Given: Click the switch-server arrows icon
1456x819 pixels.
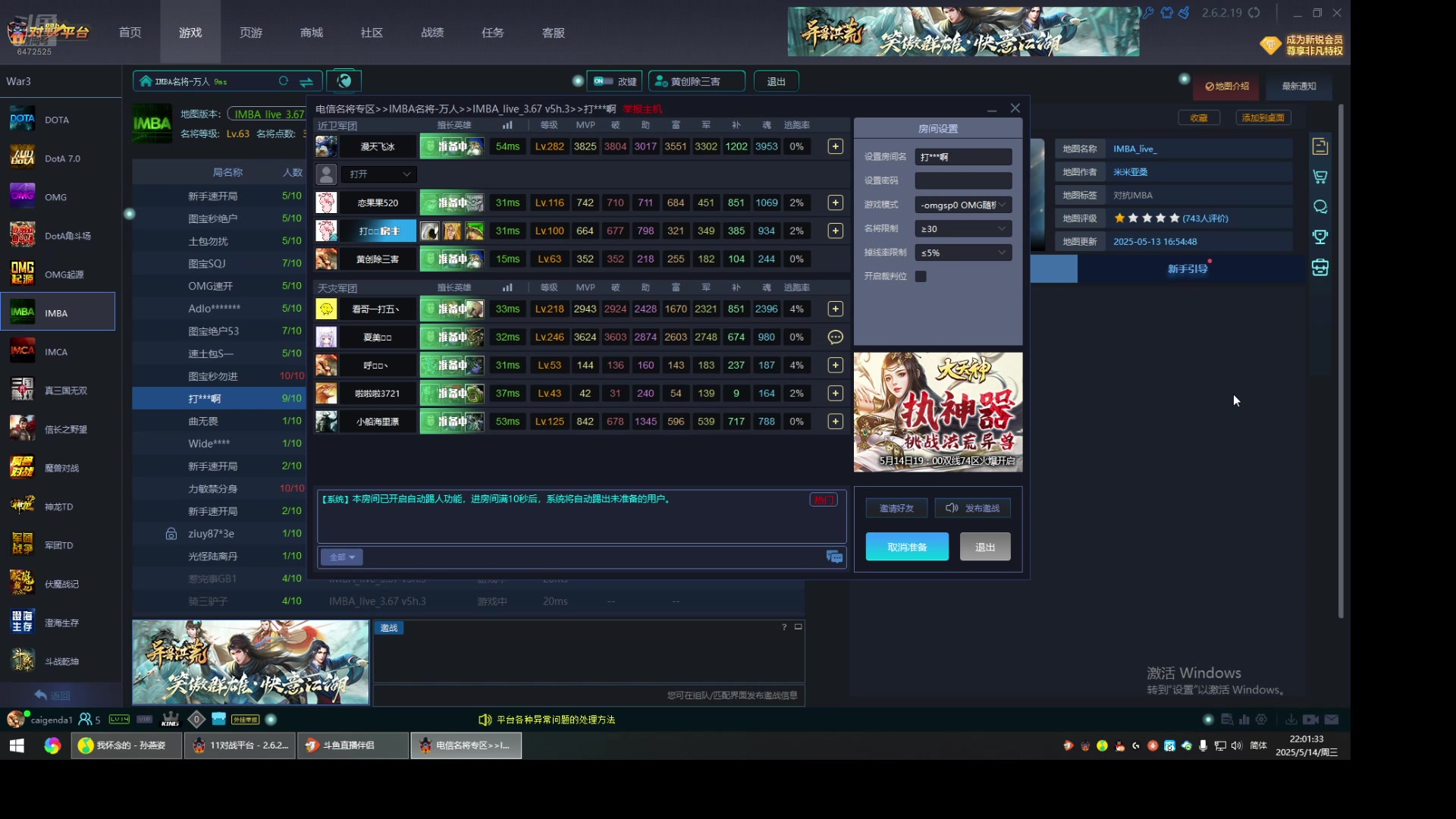Looking at the screenshot, I should pos(306,81).
